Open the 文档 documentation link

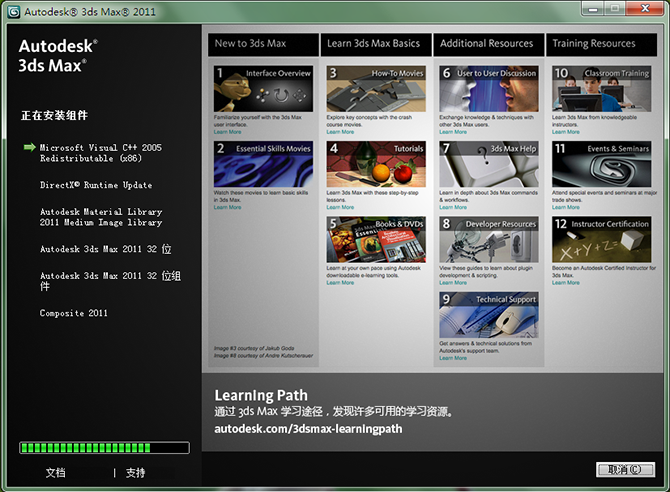[x=56, y=473]
